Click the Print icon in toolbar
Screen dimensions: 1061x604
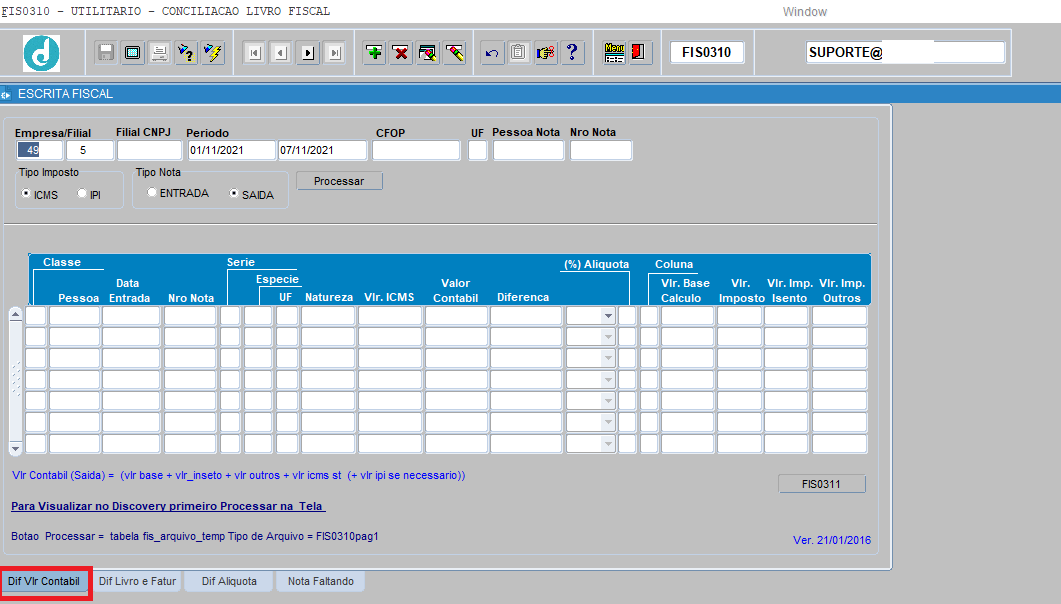tap(159, 53)
